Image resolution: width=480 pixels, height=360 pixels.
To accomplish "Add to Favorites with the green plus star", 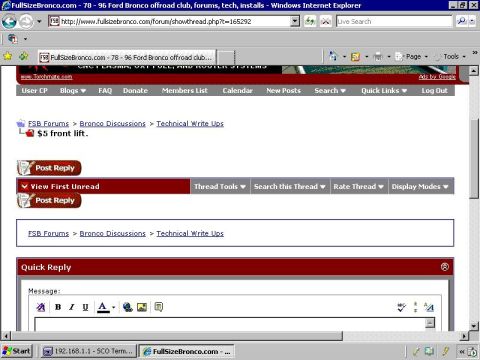I will 24,57.
